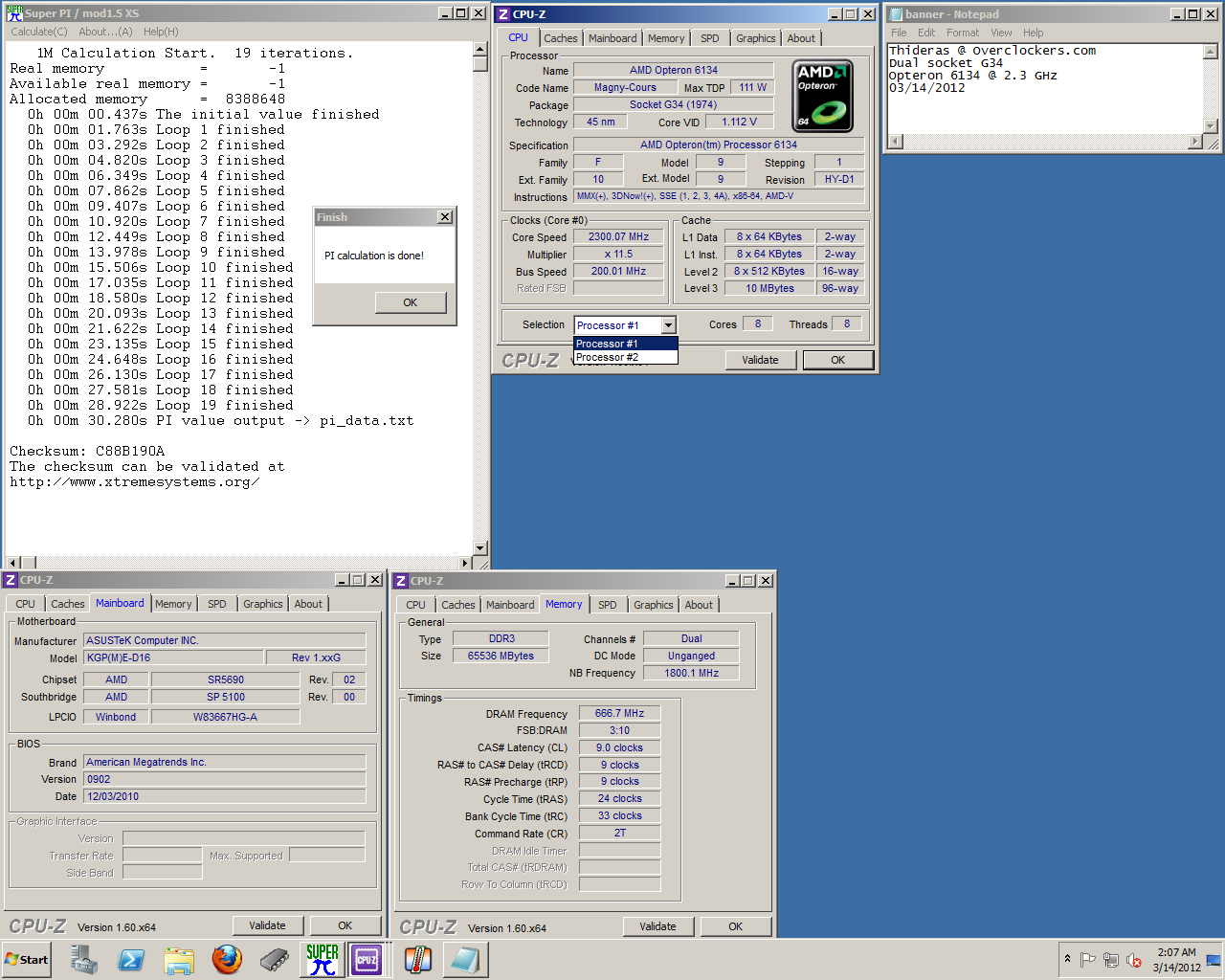Launch PowerShell from the taskbar
Image resolution: width=1225 pixels, height=980 pixels.
tap(131, 959)
